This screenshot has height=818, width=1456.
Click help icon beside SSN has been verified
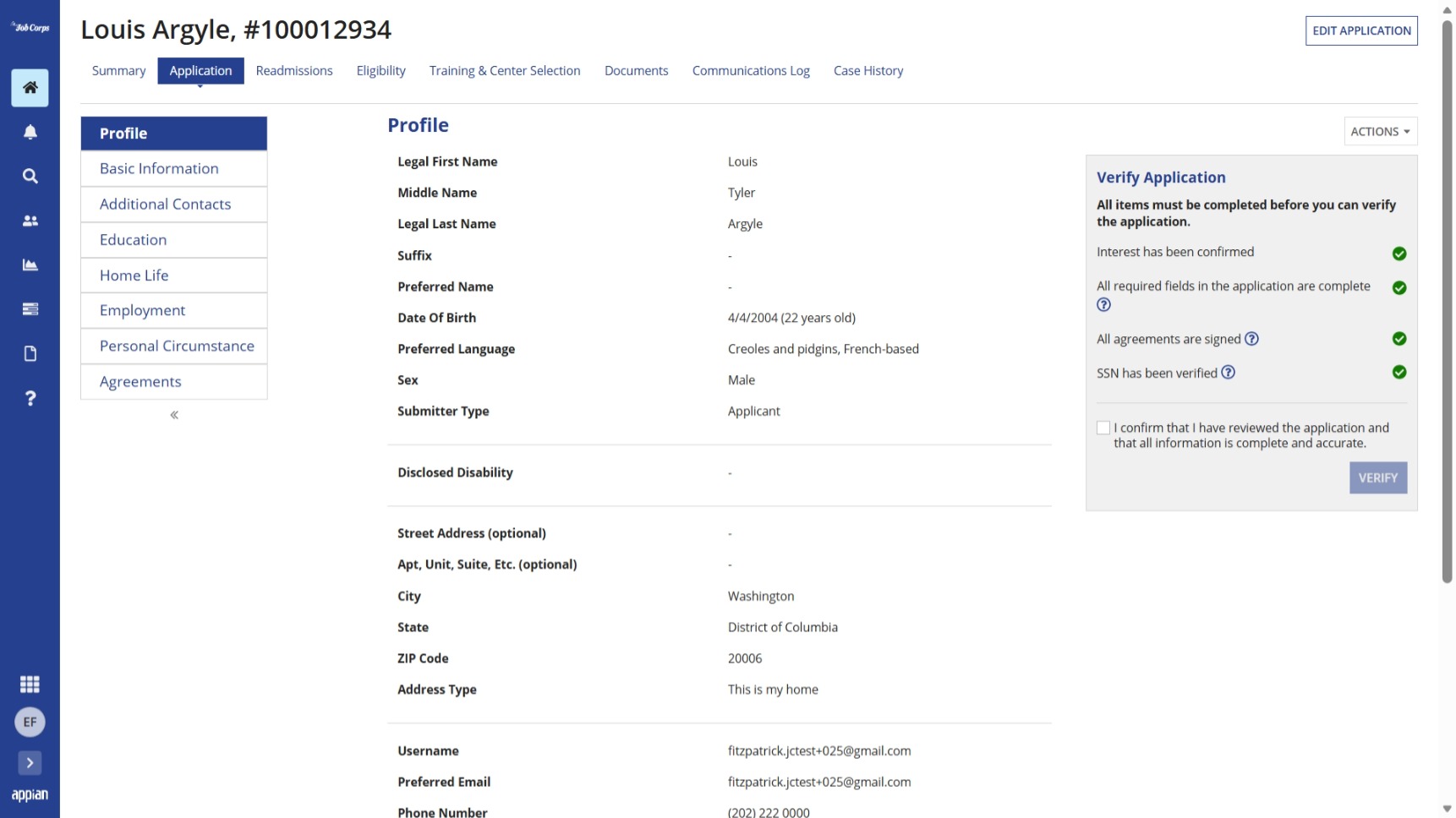[x=1228, y=373]
